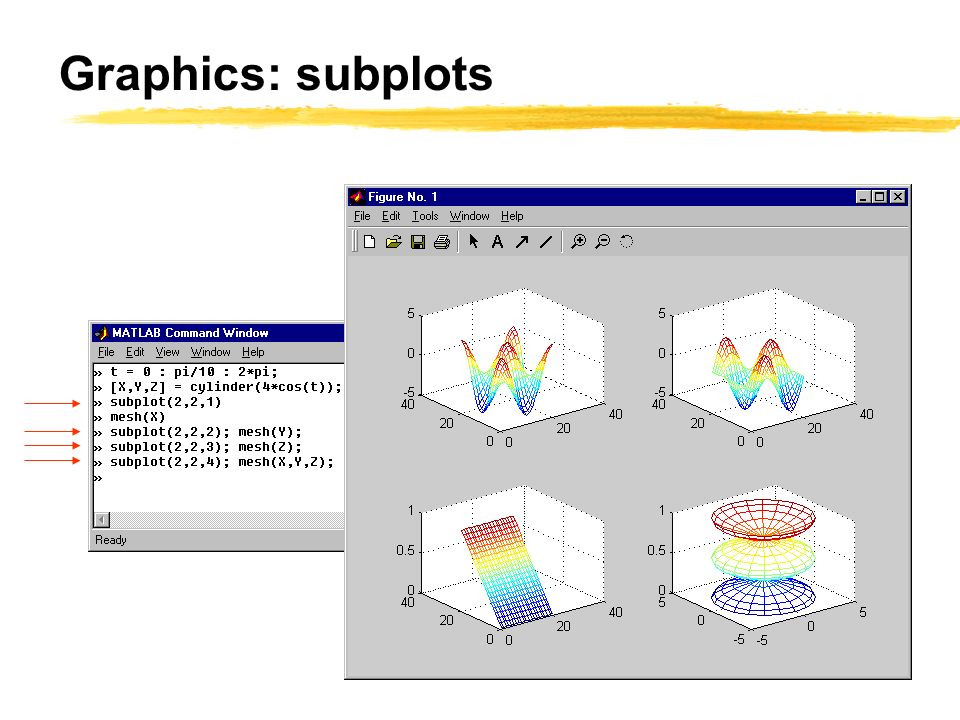960x720 pixels.
Task: Click the MATLAB Command Window title bar
Action: tap(218, 332)
